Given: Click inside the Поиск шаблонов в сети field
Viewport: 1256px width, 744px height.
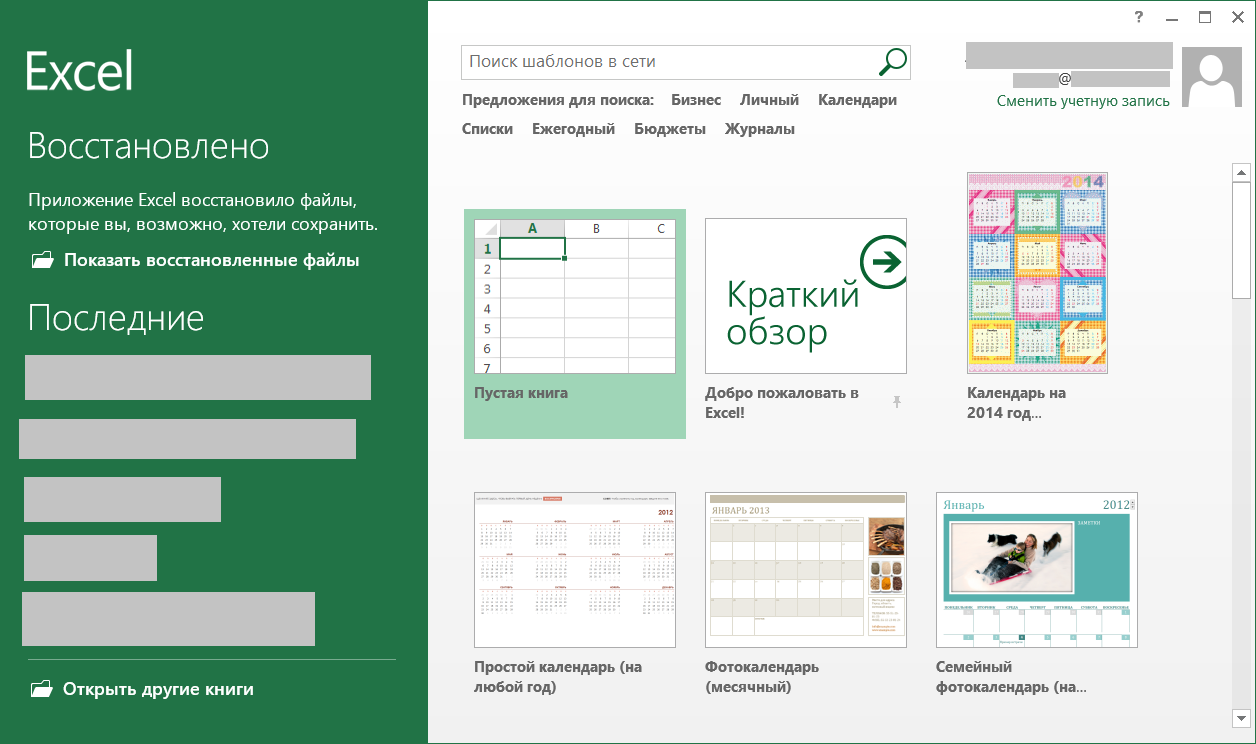Looking at the screenshot, I should [665, 62].
